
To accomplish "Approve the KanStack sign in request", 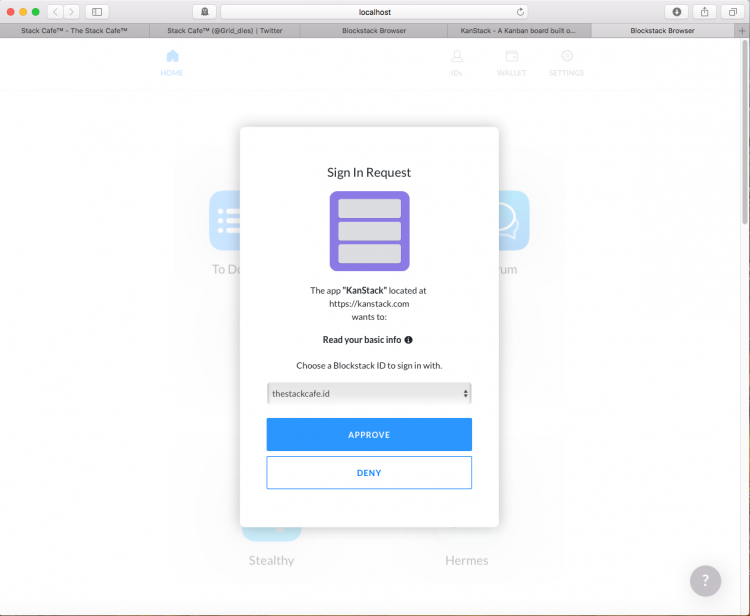I will [x=369, y=434].
